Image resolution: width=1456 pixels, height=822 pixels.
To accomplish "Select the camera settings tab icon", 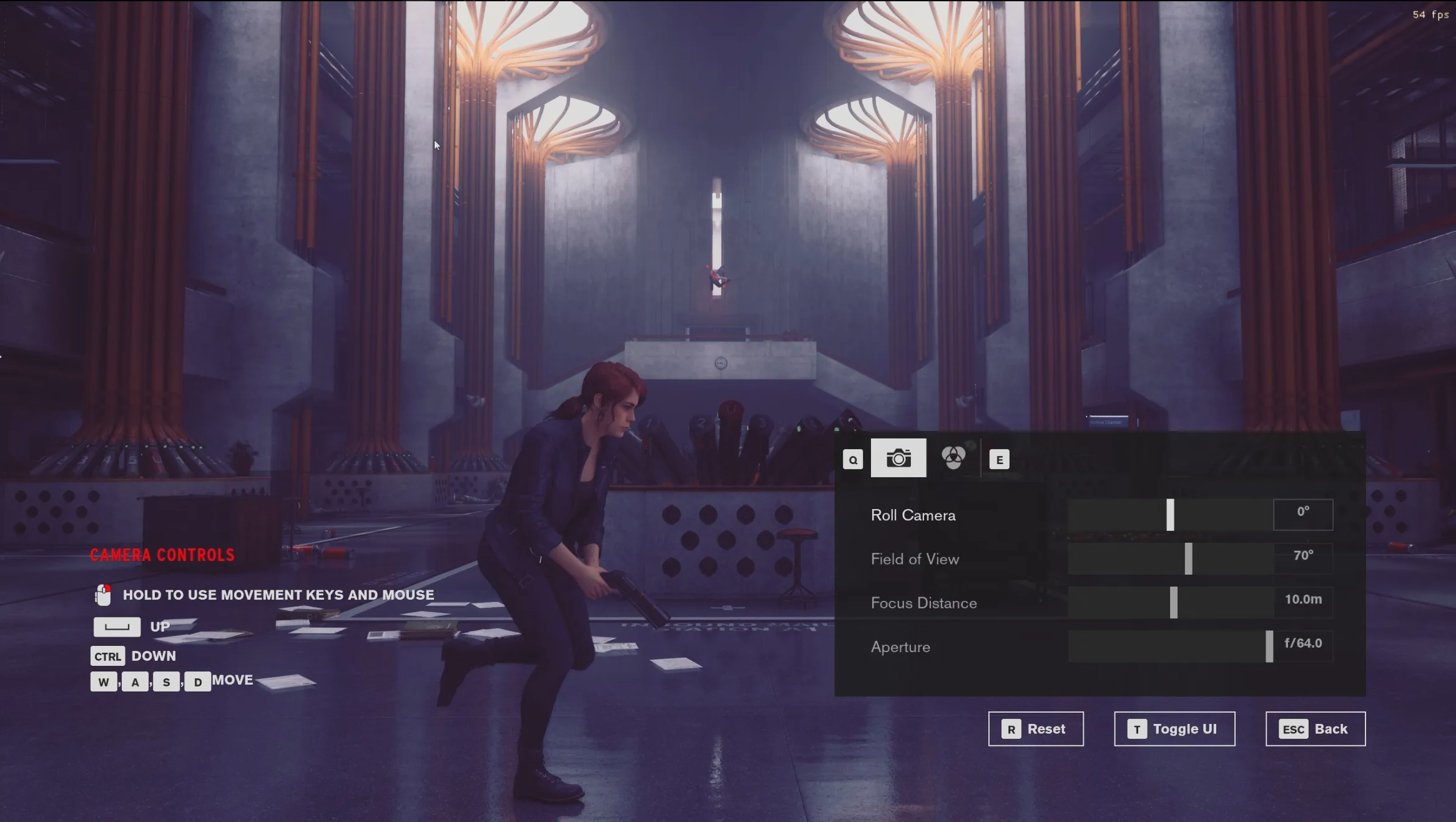I will (898, 458).
